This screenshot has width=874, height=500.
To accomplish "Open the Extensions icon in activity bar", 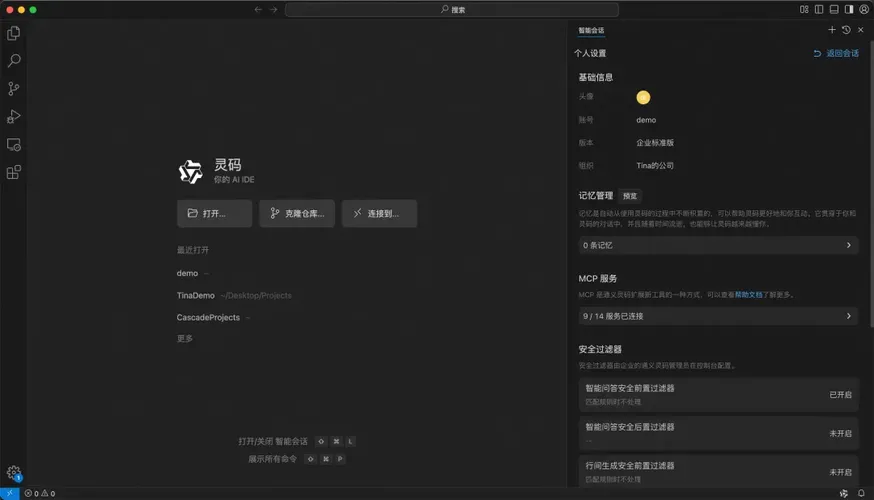I will [14, 172].
